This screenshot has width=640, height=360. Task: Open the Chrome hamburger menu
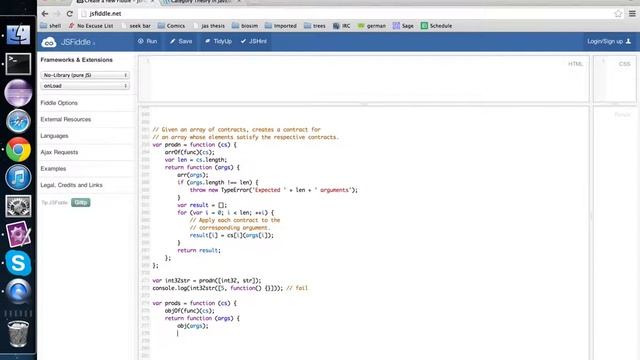632,13
